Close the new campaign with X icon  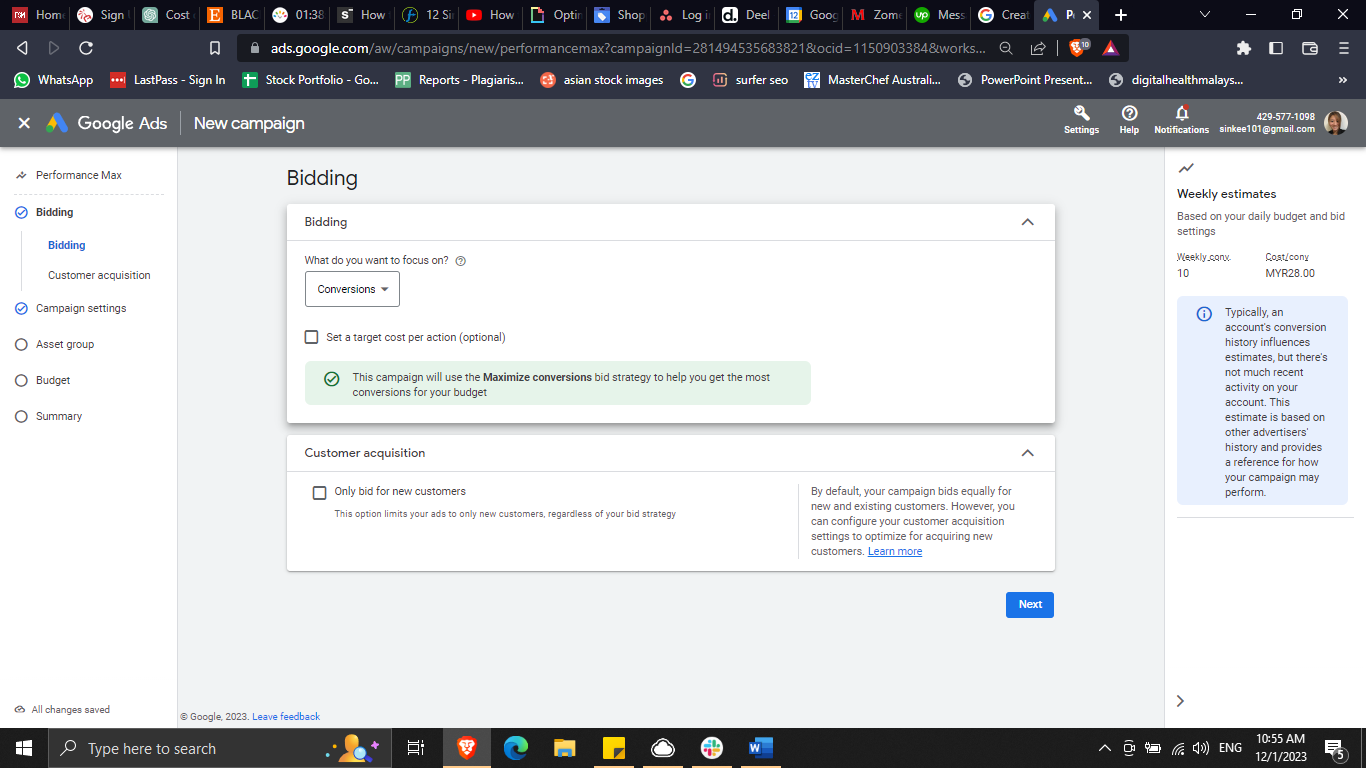(x=24, y=123)
